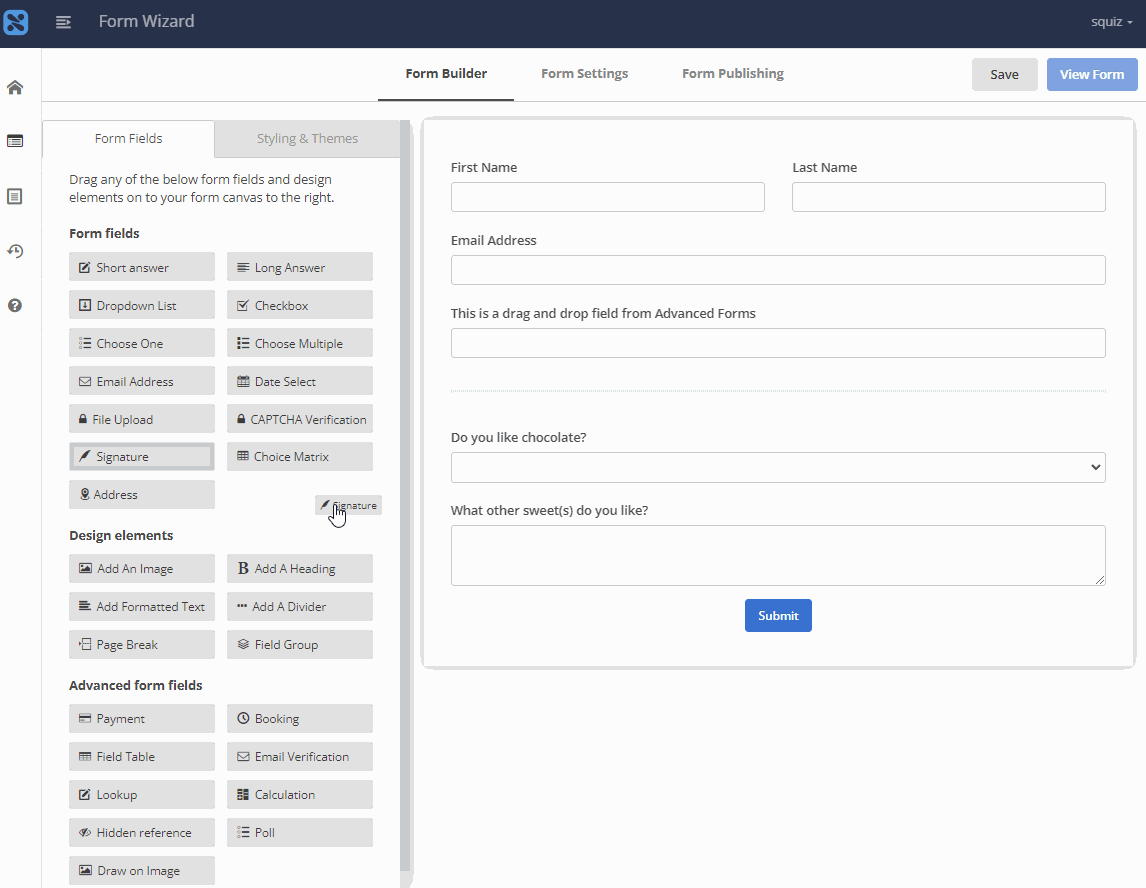Open the history sidebar icon
The height and width of the screenshot is (888, 1146).
[15, 251]
